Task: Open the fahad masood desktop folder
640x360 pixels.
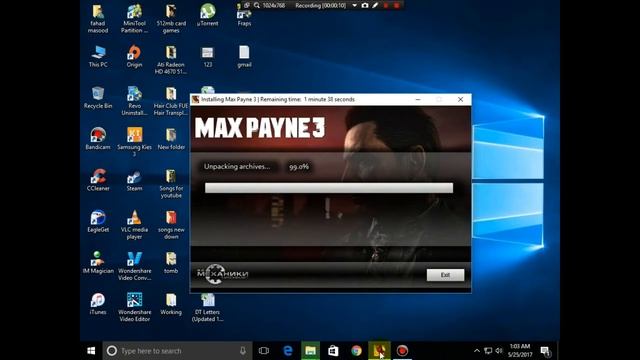Action: pyautogui.click(x=98, y=18)
